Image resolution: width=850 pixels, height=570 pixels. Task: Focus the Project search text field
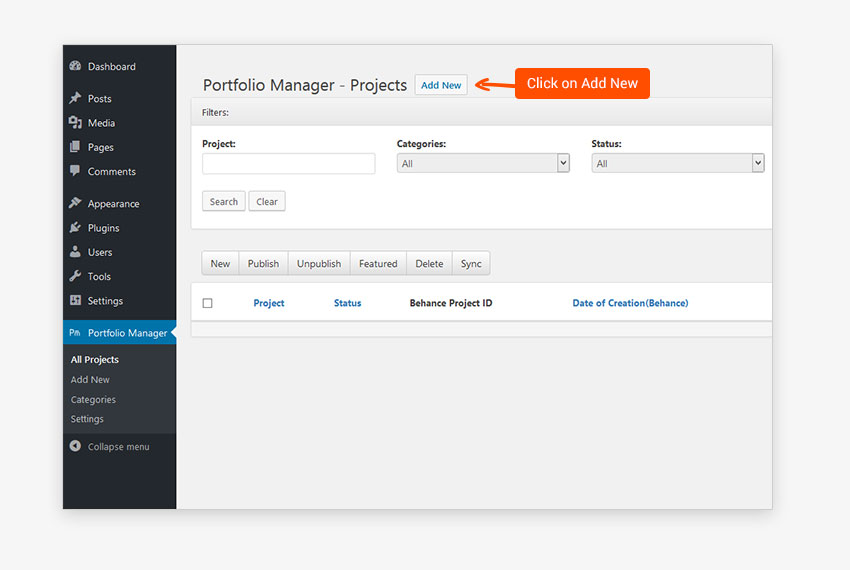tap(288, 163)
